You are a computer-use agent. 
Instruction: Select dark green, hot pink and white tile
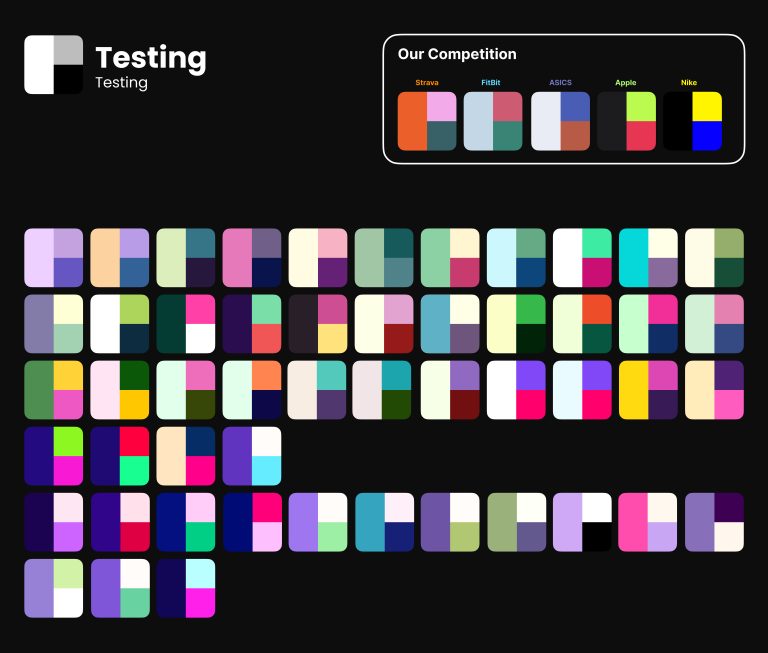pyautogui.click(x=186, y=324)
